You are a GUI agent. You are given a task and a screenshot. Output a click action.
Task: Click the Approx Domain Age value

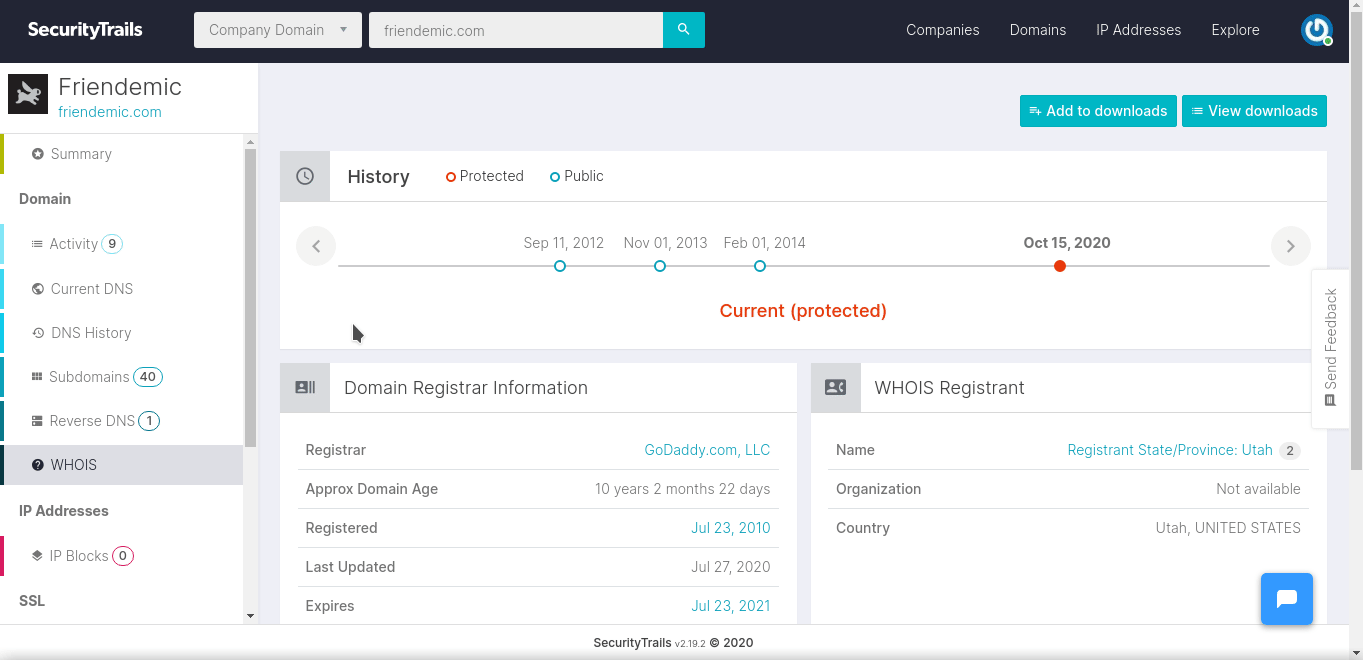click(683, 489)
